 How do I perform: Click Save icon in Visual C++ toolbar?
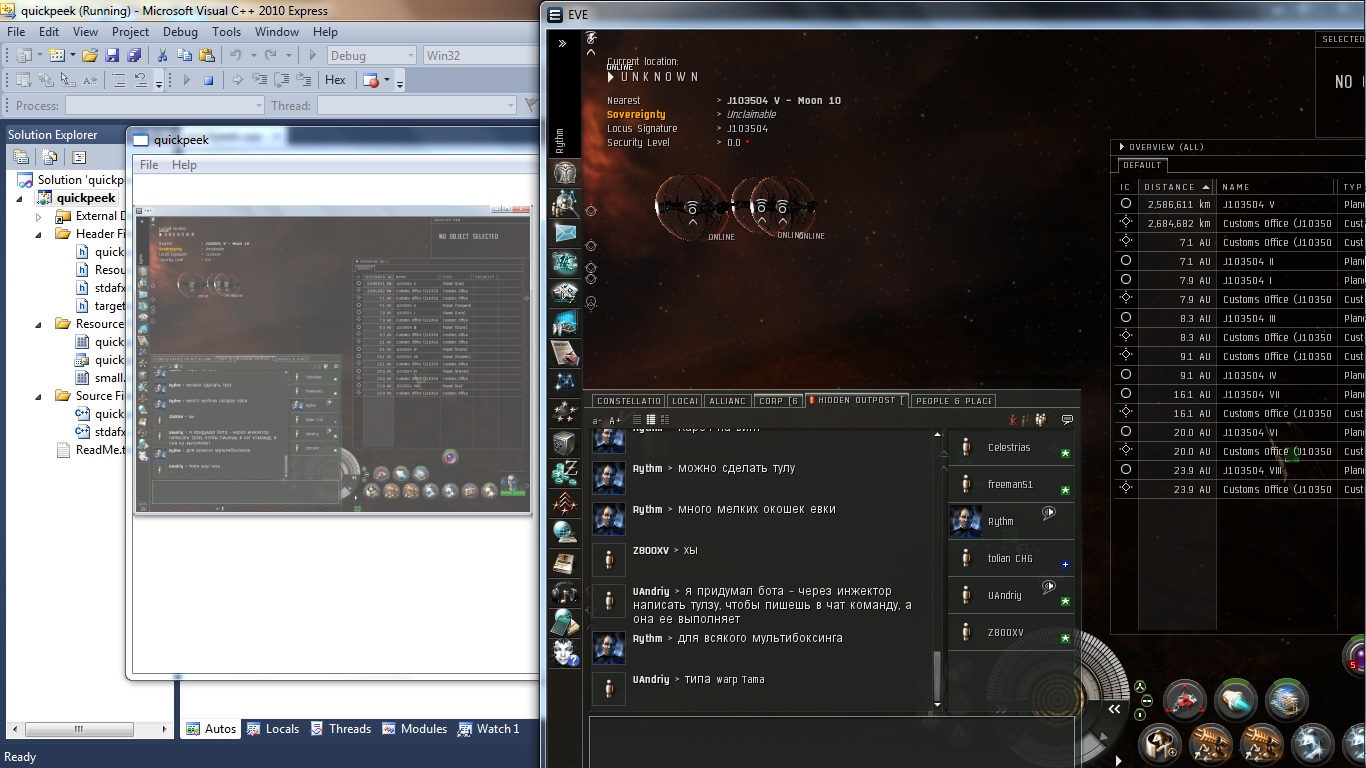112,55
